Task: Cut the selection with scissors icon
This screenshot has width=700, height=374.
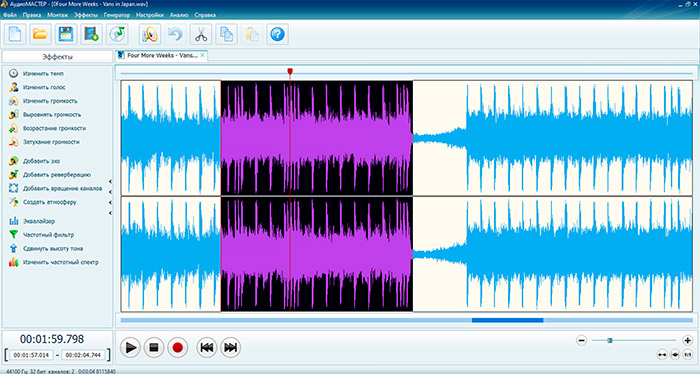Action: click(201, 34)
